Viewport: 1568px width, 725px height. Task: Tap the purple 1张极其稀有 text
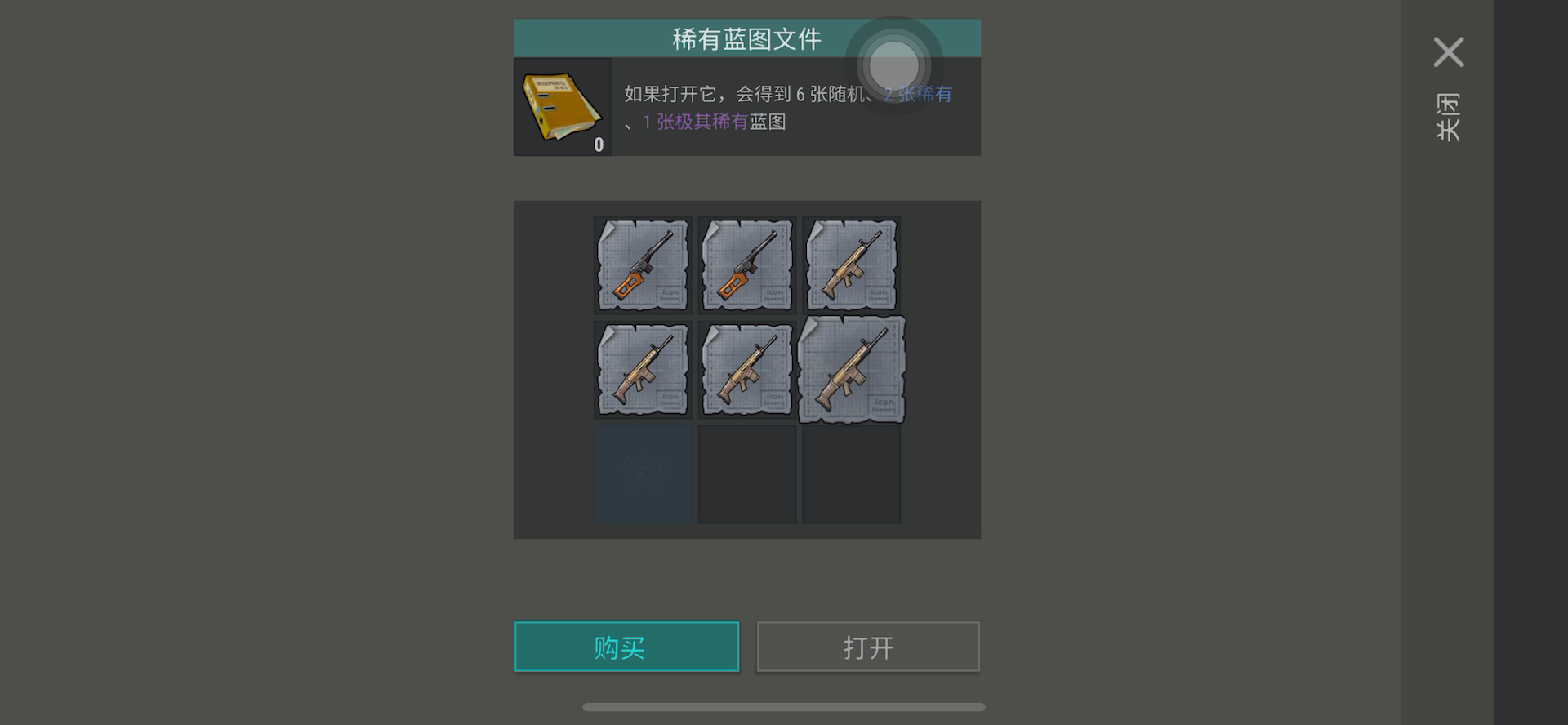tap(695, 122)
